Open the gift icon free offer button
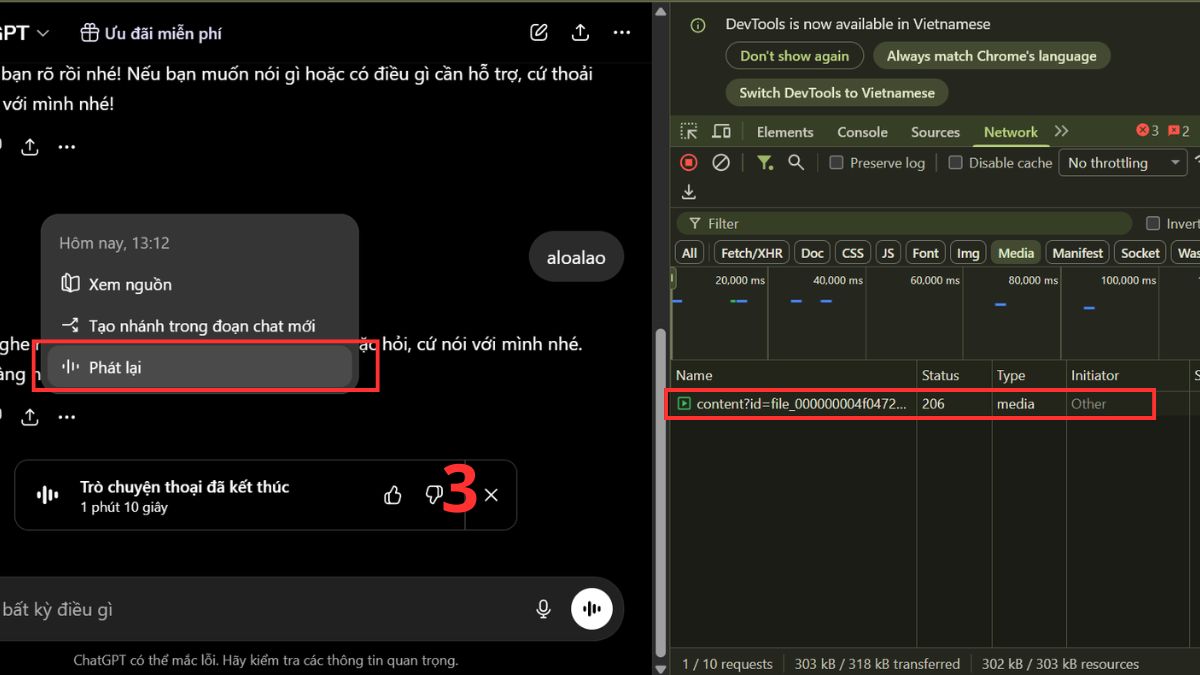Image resolution: width=1200 pixels, height=675 pixels. click(x=151, y=33)
